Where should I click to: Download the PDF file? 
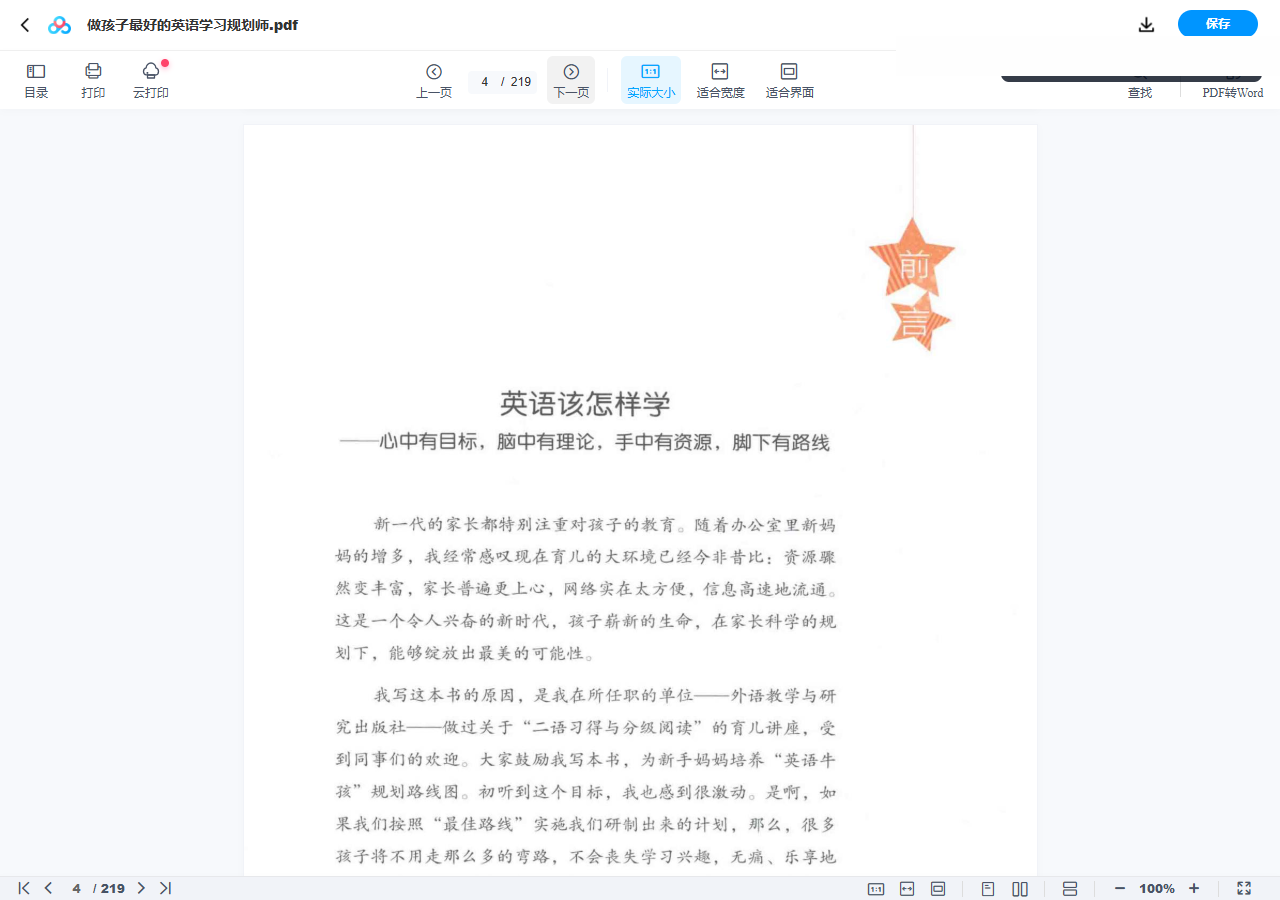coord(1146,25)
